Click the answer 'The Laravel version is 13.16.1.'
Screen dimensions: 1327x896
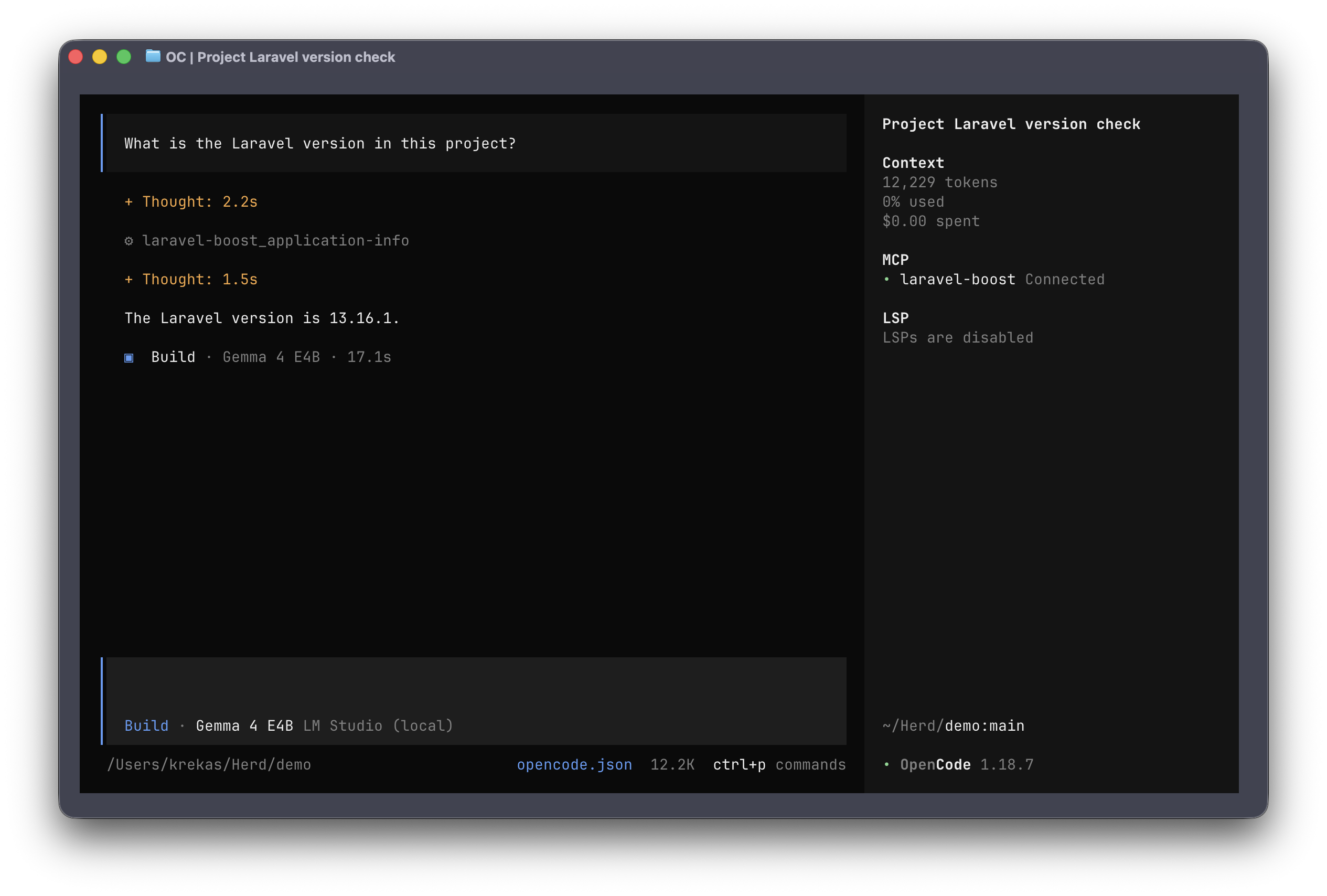click(262, 318)
